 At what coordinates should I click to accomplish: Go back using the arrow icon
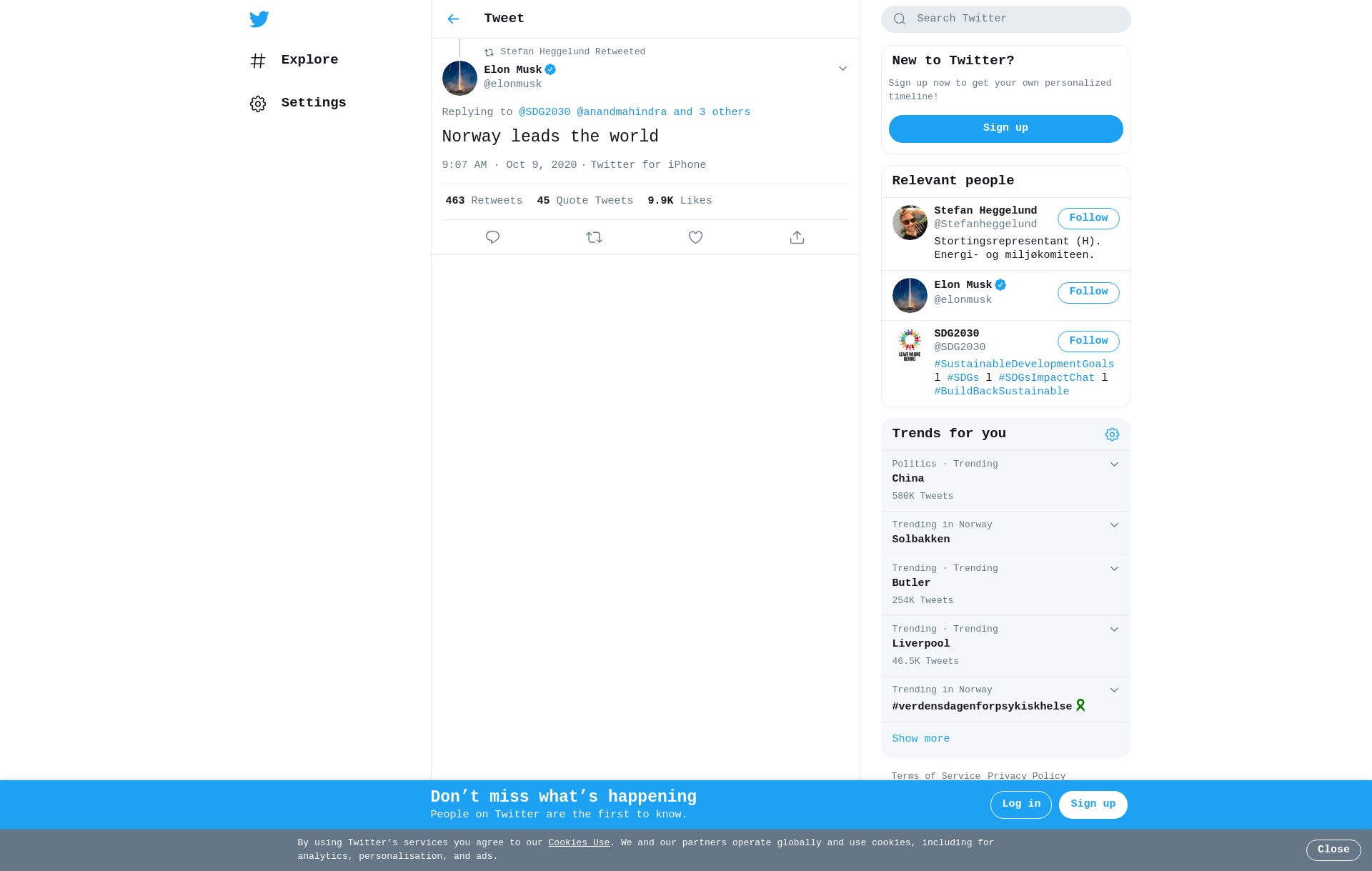click(453, 19)
